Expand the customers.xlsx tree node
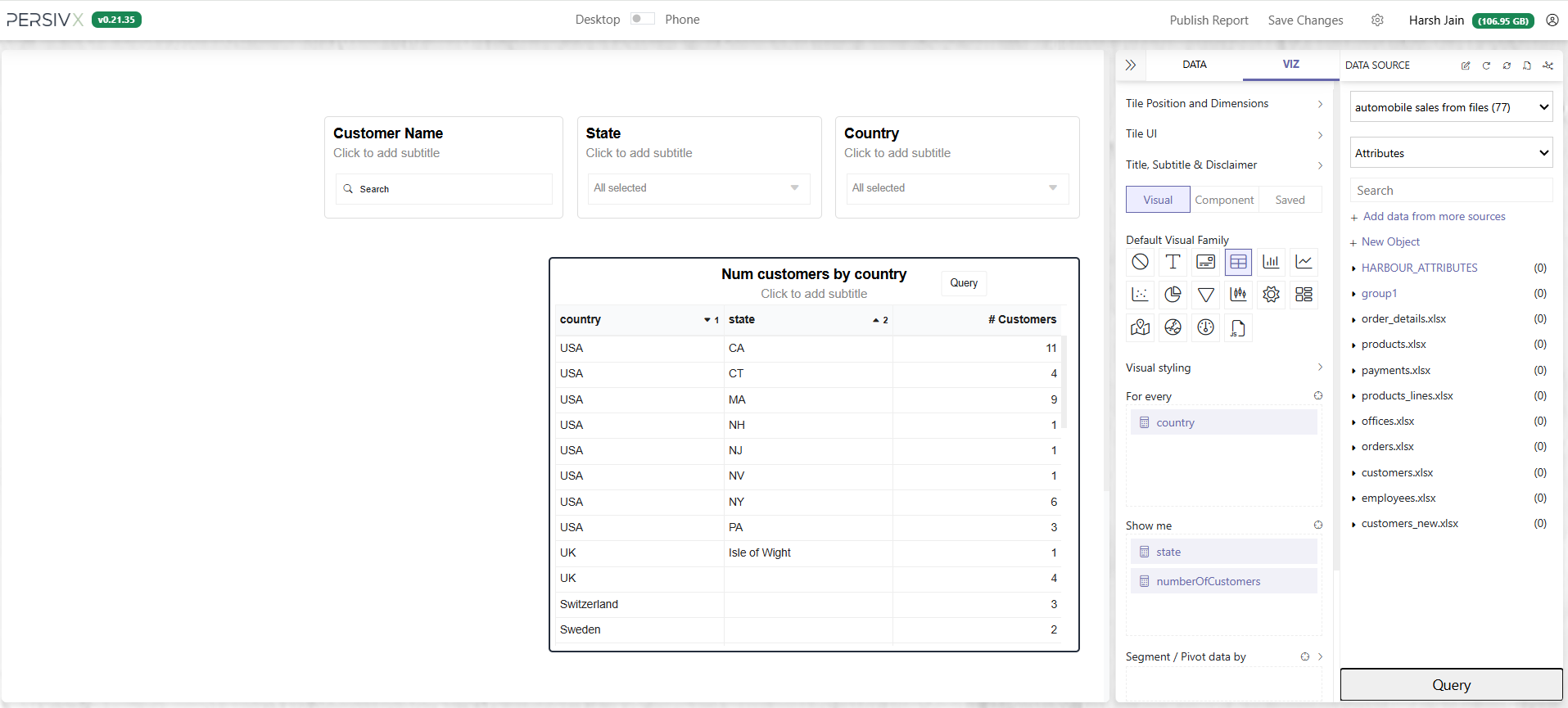 [x=1353, y=473]
